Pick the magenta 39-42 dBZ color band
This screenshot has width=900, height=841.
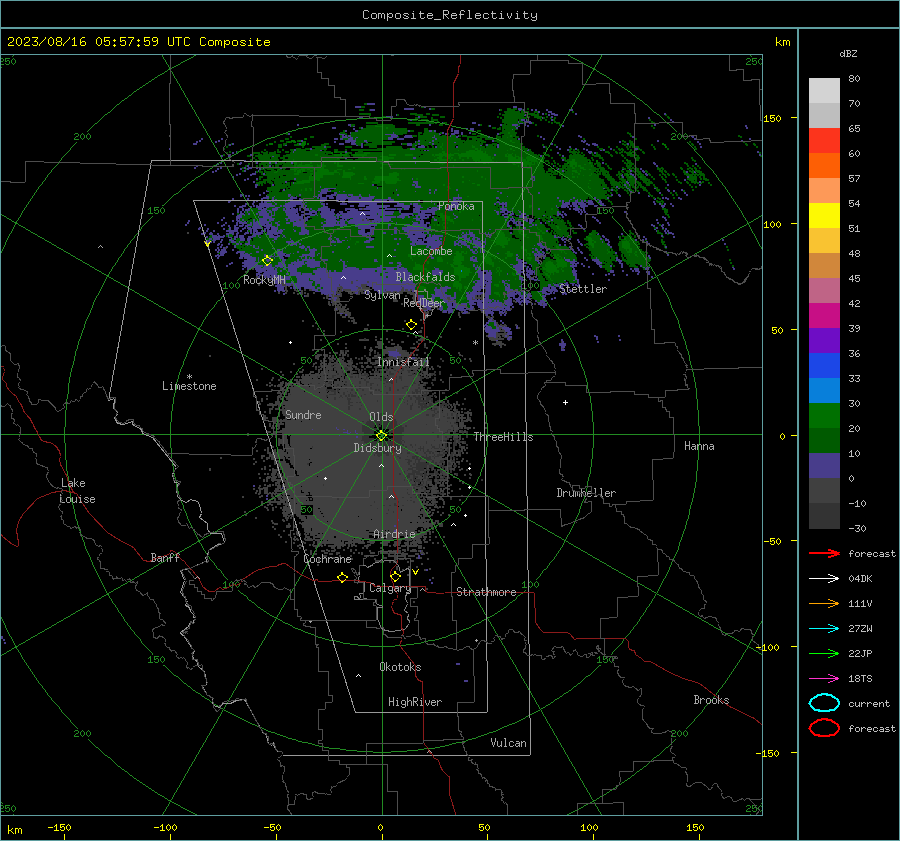point(824,316)
